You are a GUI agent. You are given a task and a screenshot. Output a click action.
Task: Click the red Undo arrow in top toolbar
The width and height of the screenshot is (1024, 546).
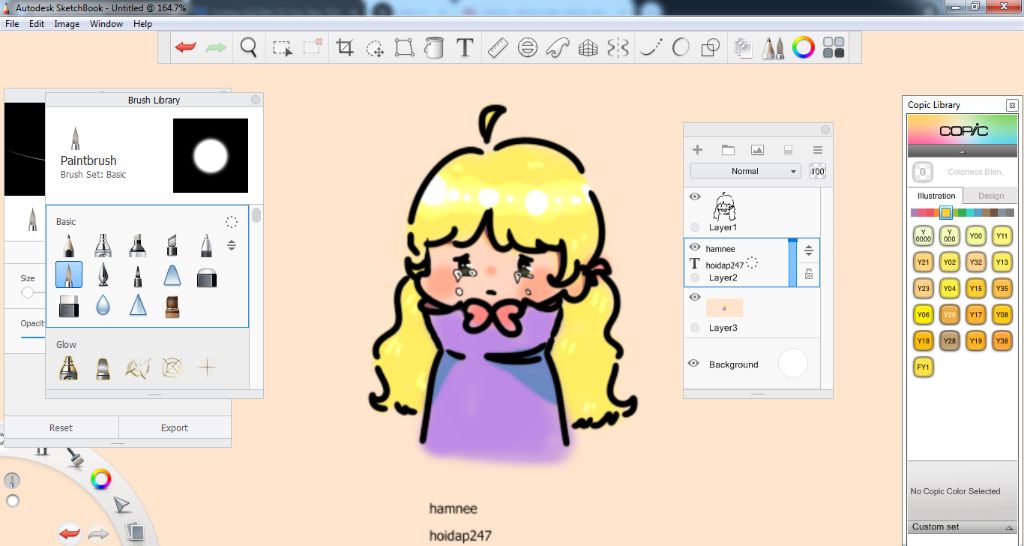(185, 48)
